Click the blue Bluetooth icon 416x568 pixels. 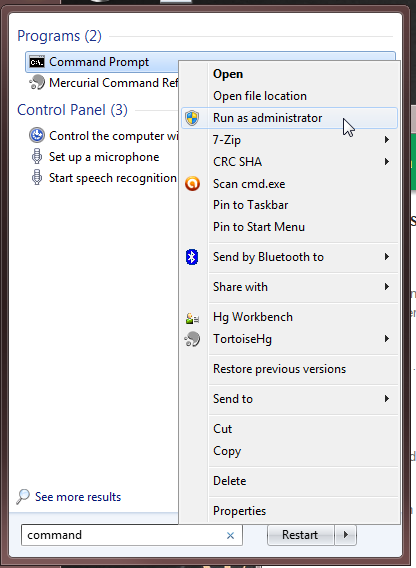point(192,257)
